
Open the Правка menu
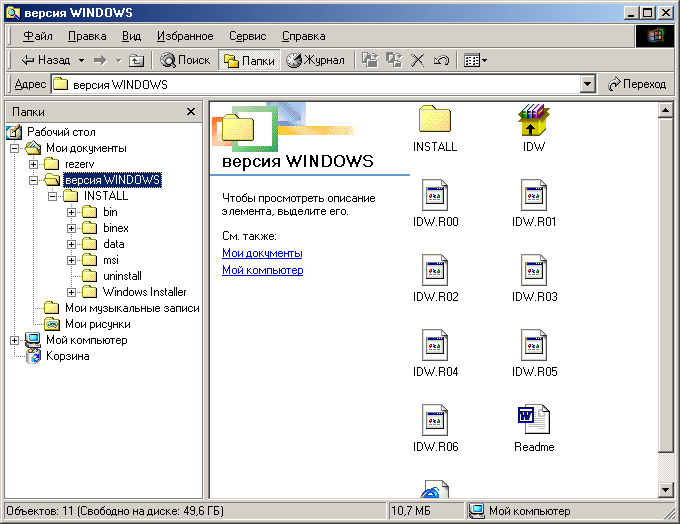(x=87, y=36)
